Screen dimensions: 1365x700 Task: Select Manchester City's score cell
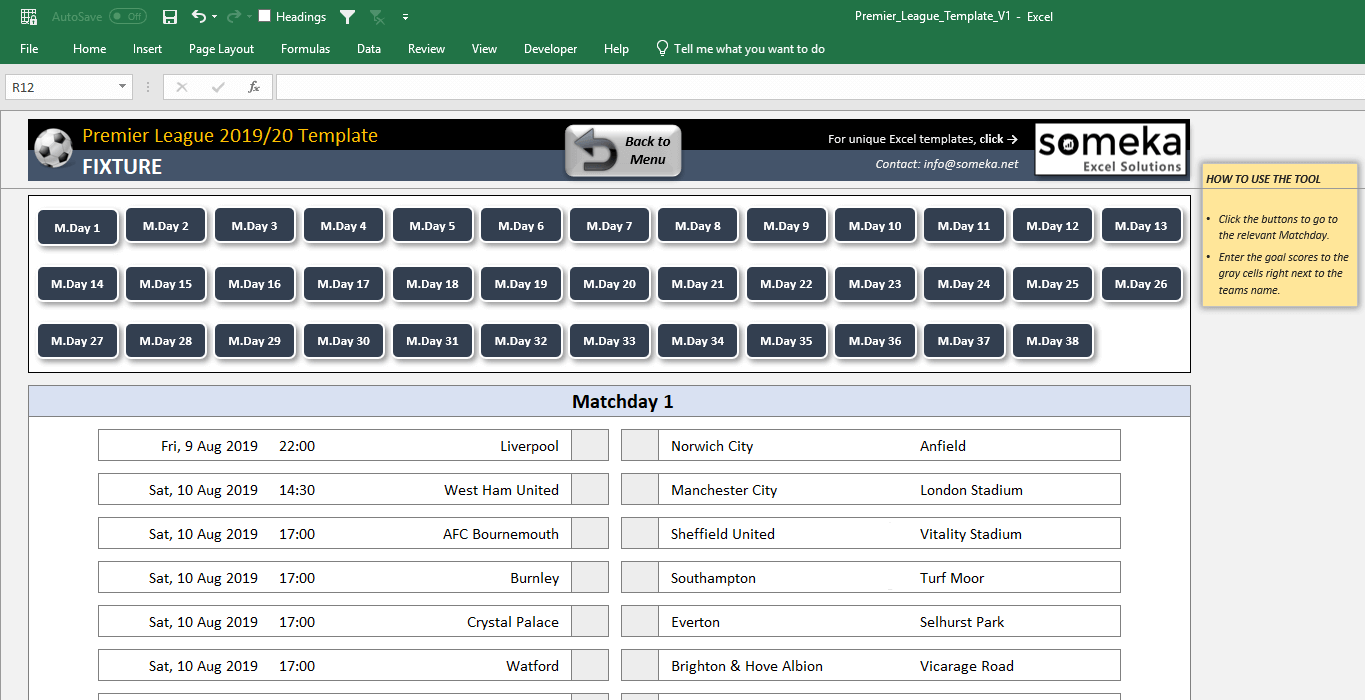tap(640, 490)
